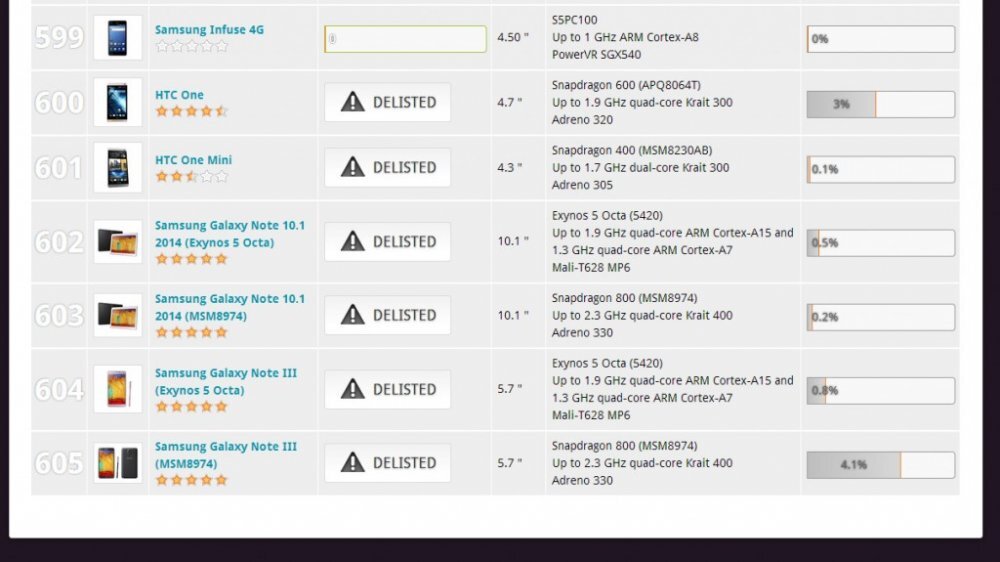Click the HTC One device thumbnail in row 600
Viewport: 1000px width, 562px height.
(117, 102)
